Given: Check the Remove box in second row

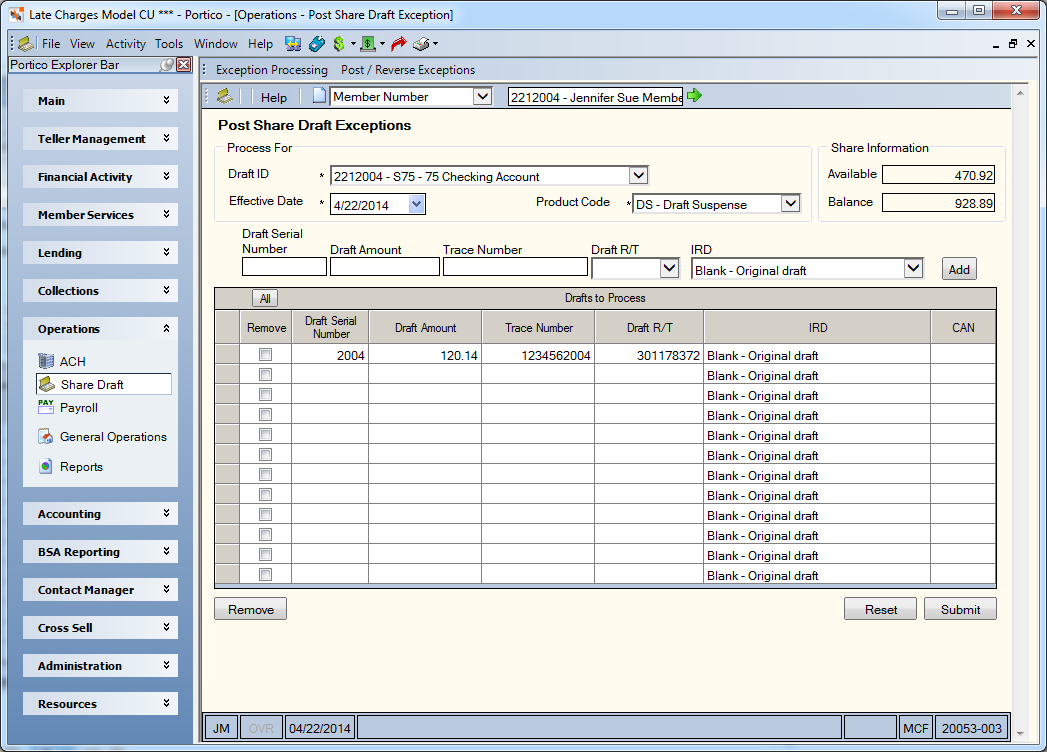Looking at the screenshot, I should [x=265, y=375].
